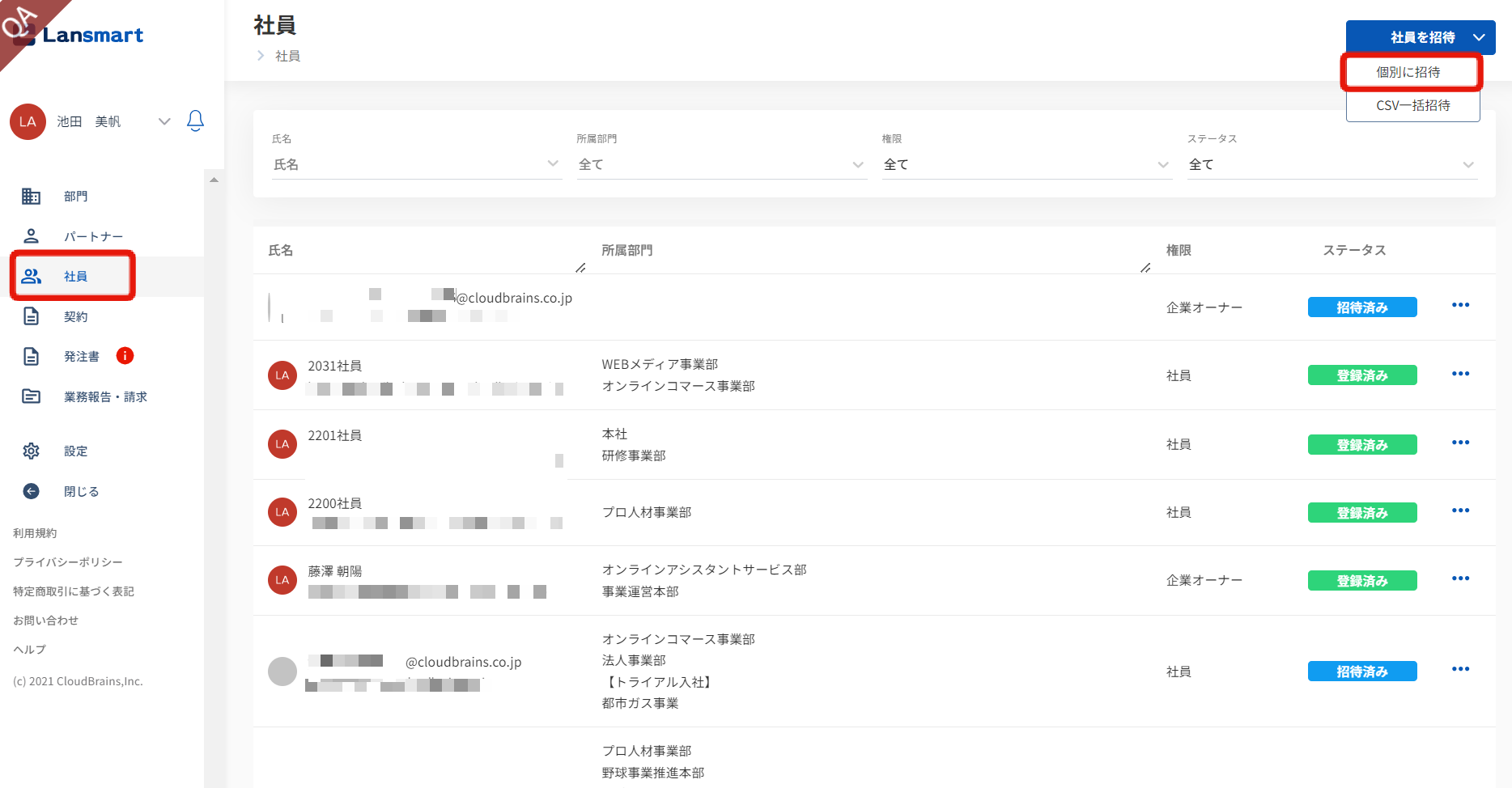Image resolution: width=1512 pixels, height=788 pixels.
Task: Click 招待済み badge in 都市ガス事業 row
Action: click(1362, 671)
